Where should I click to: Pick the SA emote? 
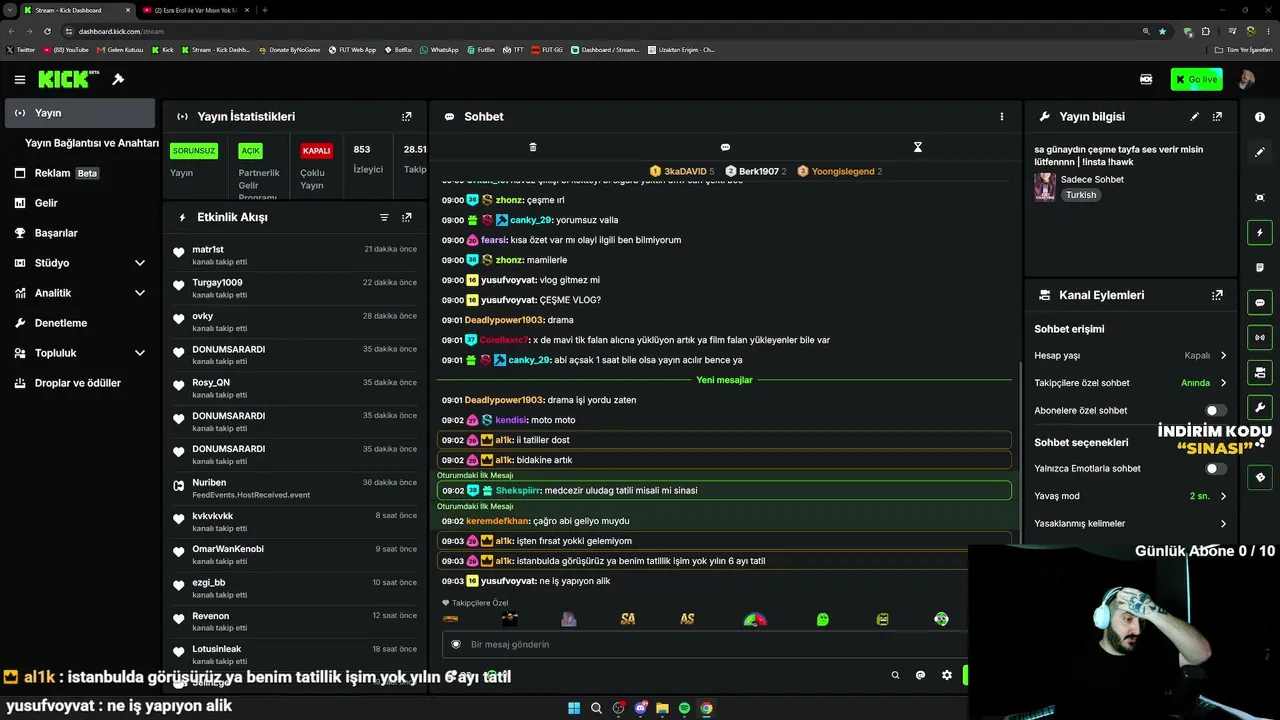coord(628,619)
